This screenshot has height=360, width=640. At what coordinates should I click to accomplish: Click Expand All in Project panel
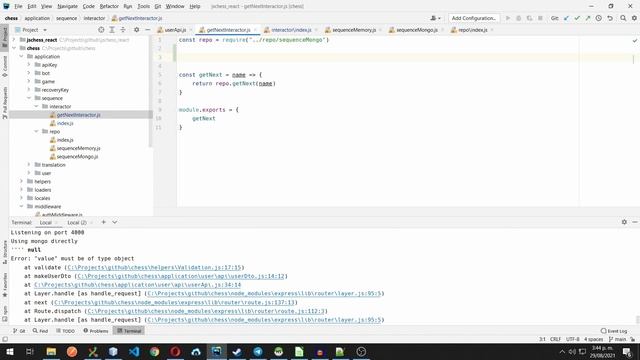click(x=112, y=30)
